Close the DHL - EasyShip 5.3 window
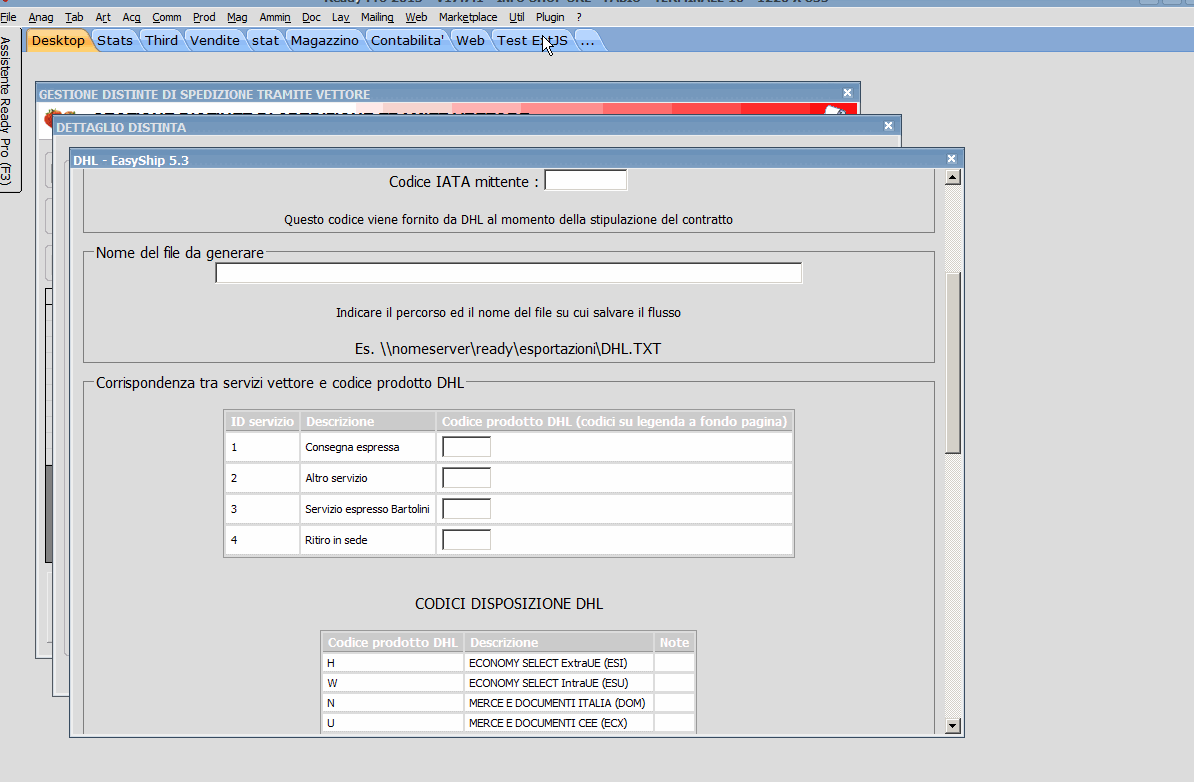The image size is (1194, 782). click(x=952, y=158)
